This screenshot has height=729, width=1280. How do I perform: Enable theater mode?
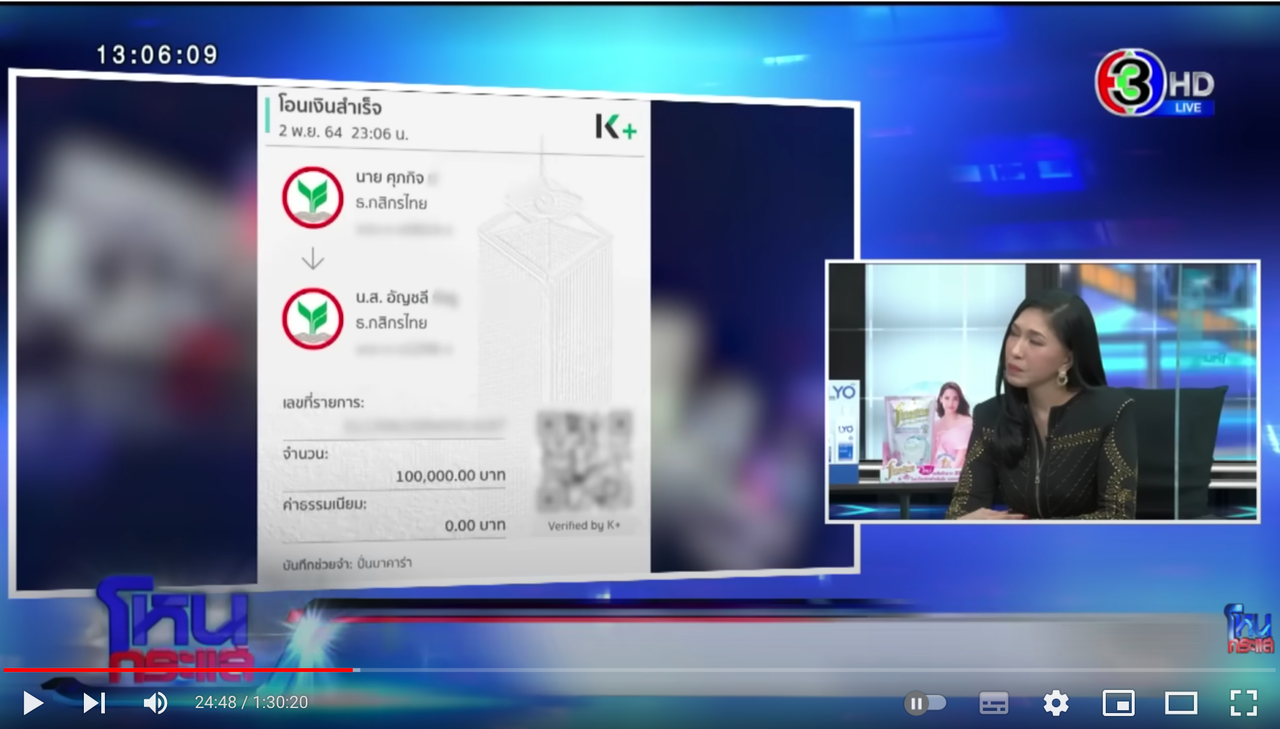click(1181, 703)
